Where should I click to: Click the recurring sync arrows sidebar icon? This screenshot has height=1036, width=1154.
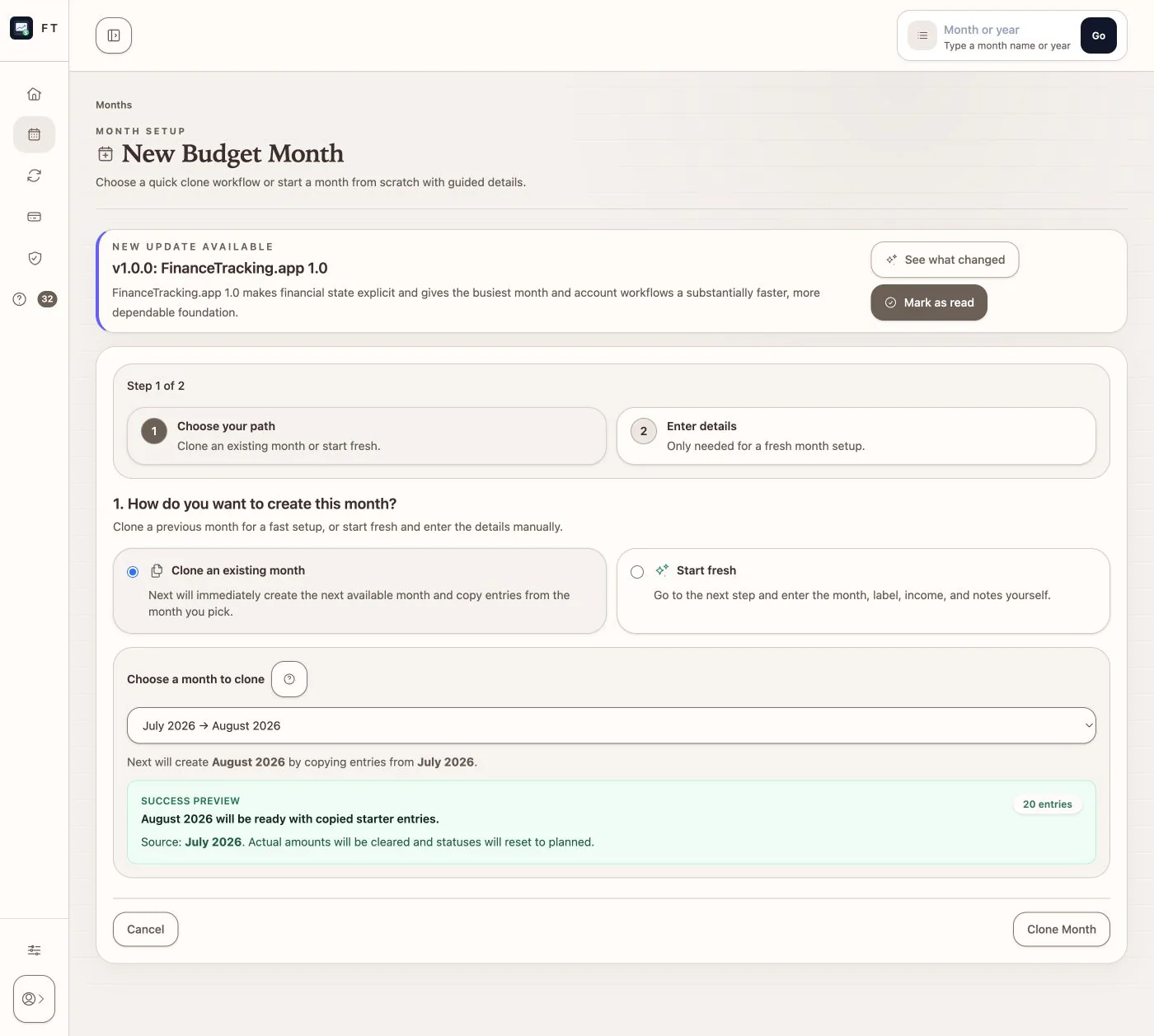point(34,176)
